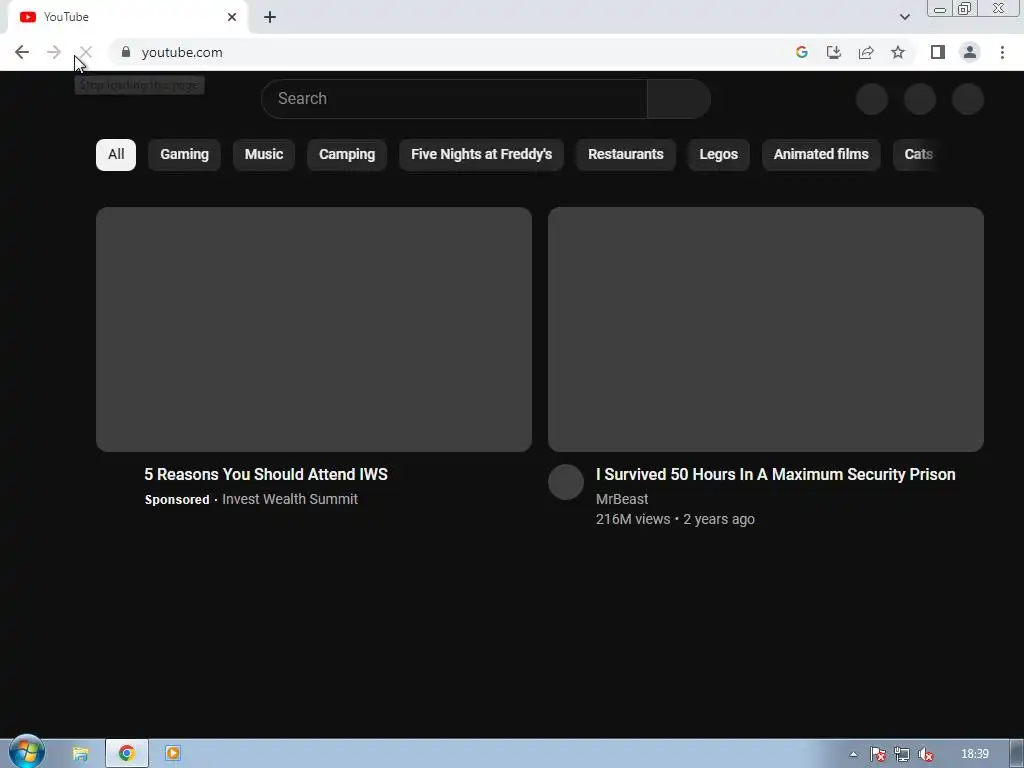
Task: Click the muted volume tray icon
Action: click(x=925, y=754)
